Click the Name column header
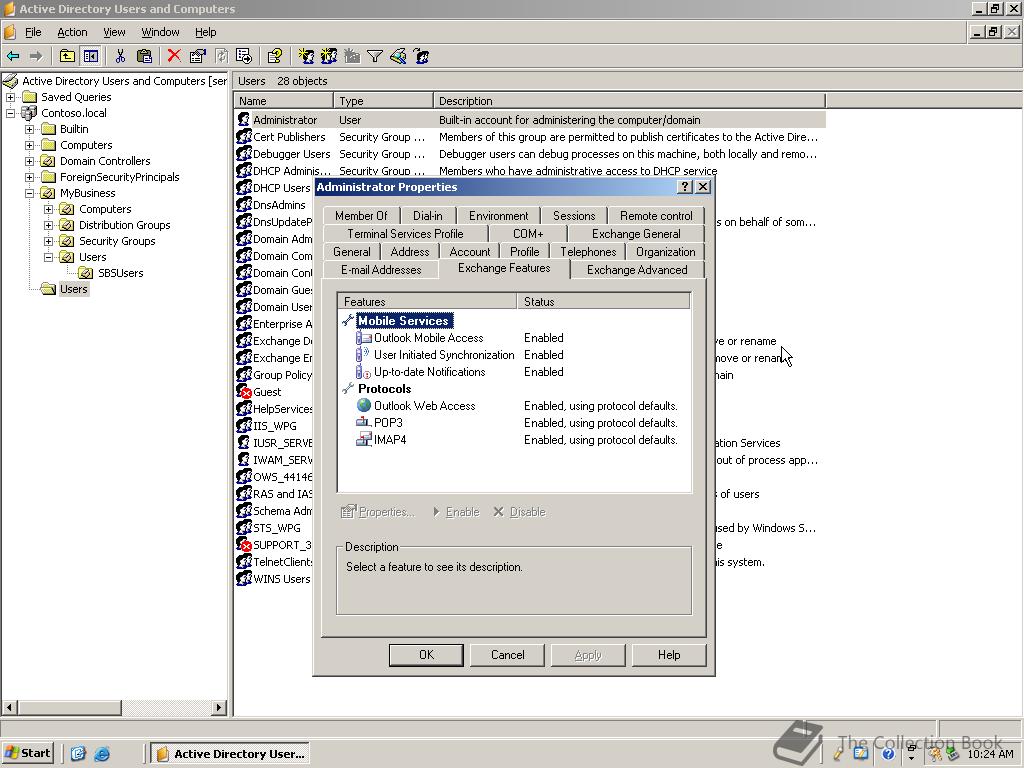Screen dimensions: 1024x768 click(x=284, y=101)
